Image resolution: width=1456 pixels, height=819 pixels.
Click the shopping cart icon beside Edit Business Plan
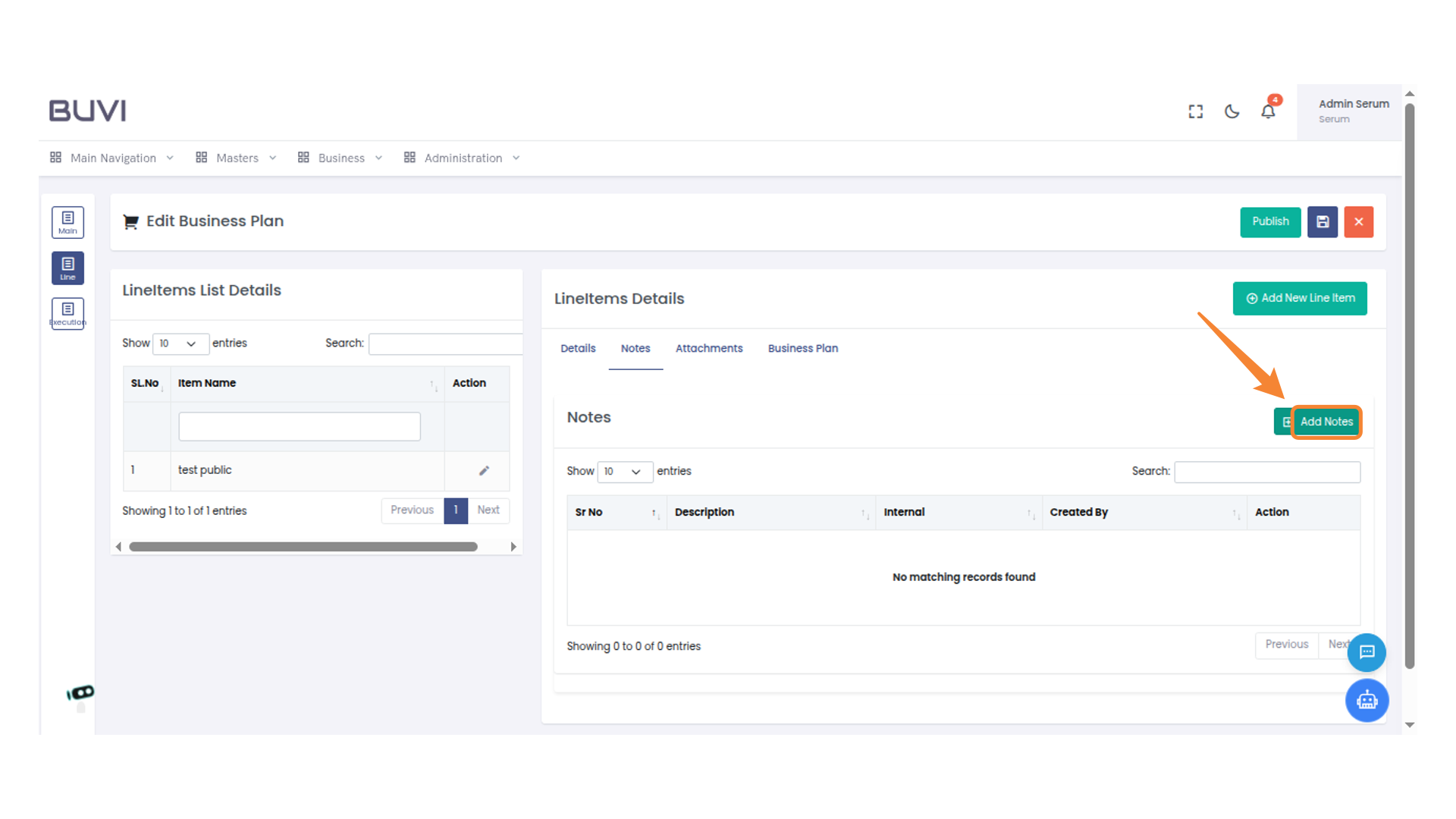(130, 221)
